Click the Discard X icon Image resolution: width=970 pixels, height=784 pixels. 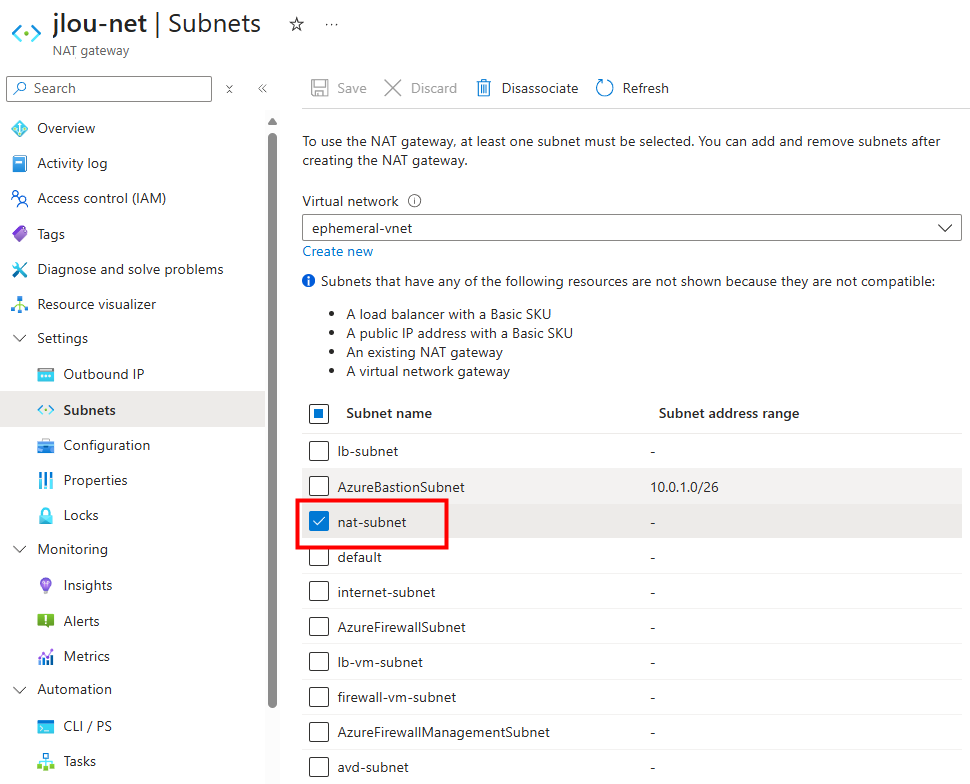point(392,88)
